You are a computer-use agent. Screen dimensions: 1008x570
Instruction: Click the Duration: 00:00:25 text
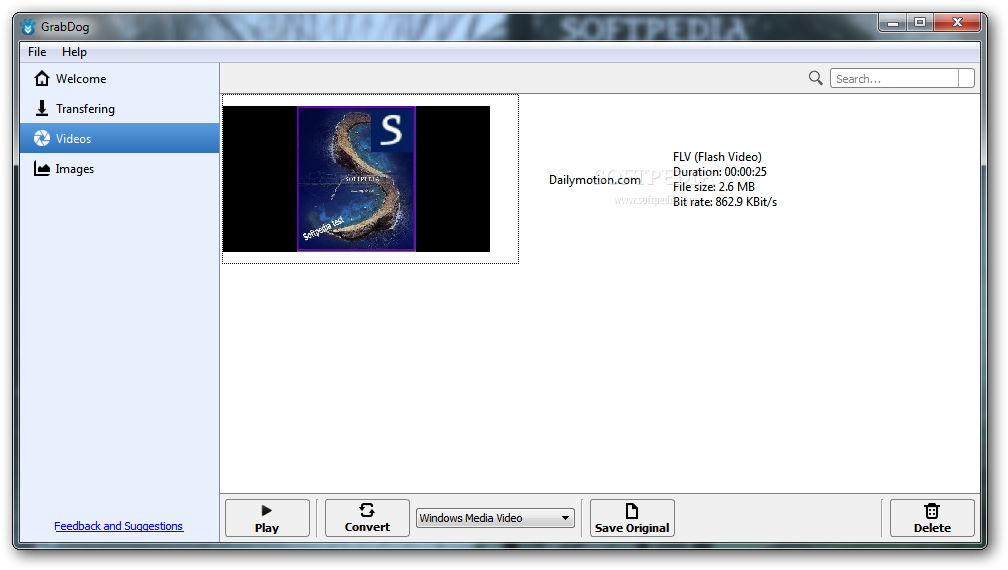tap(719, 172)
